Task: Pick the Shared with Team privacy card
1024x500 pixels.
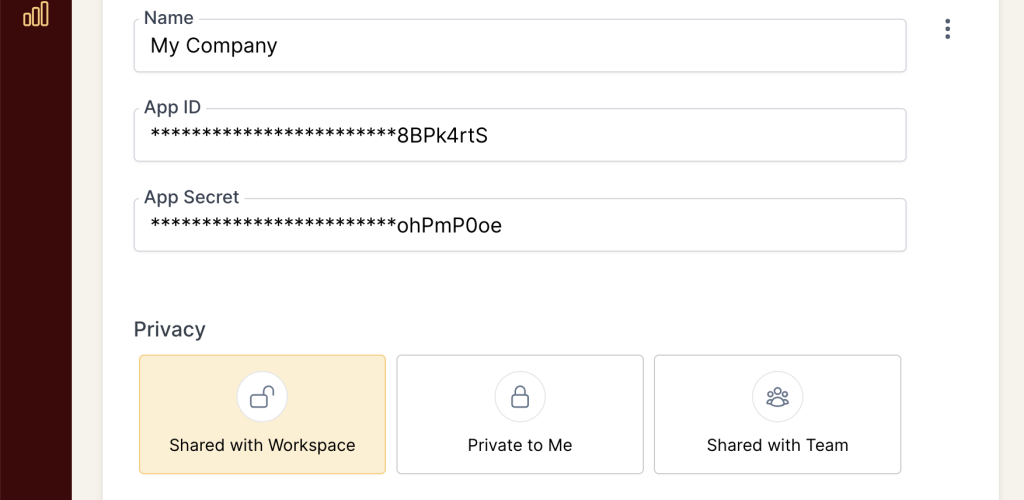Action: point(777,414)
